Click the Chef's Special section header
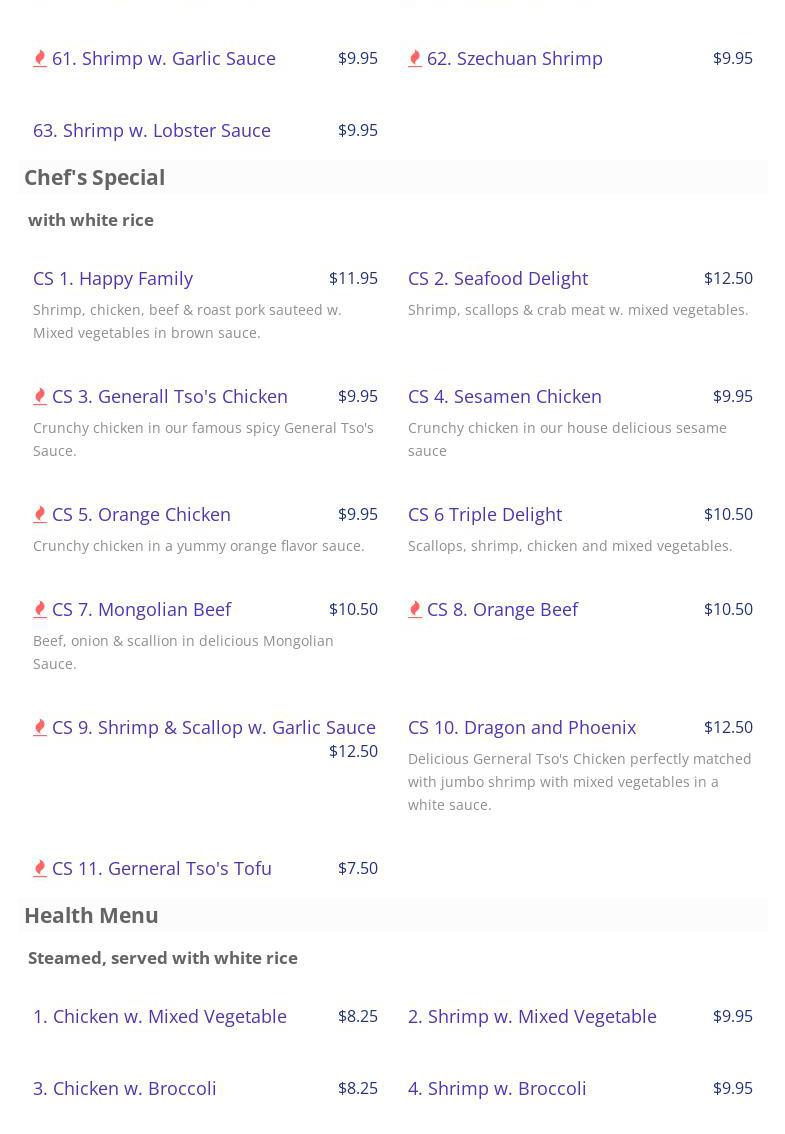The image size is (785, 1134). (x=95, y=177)
